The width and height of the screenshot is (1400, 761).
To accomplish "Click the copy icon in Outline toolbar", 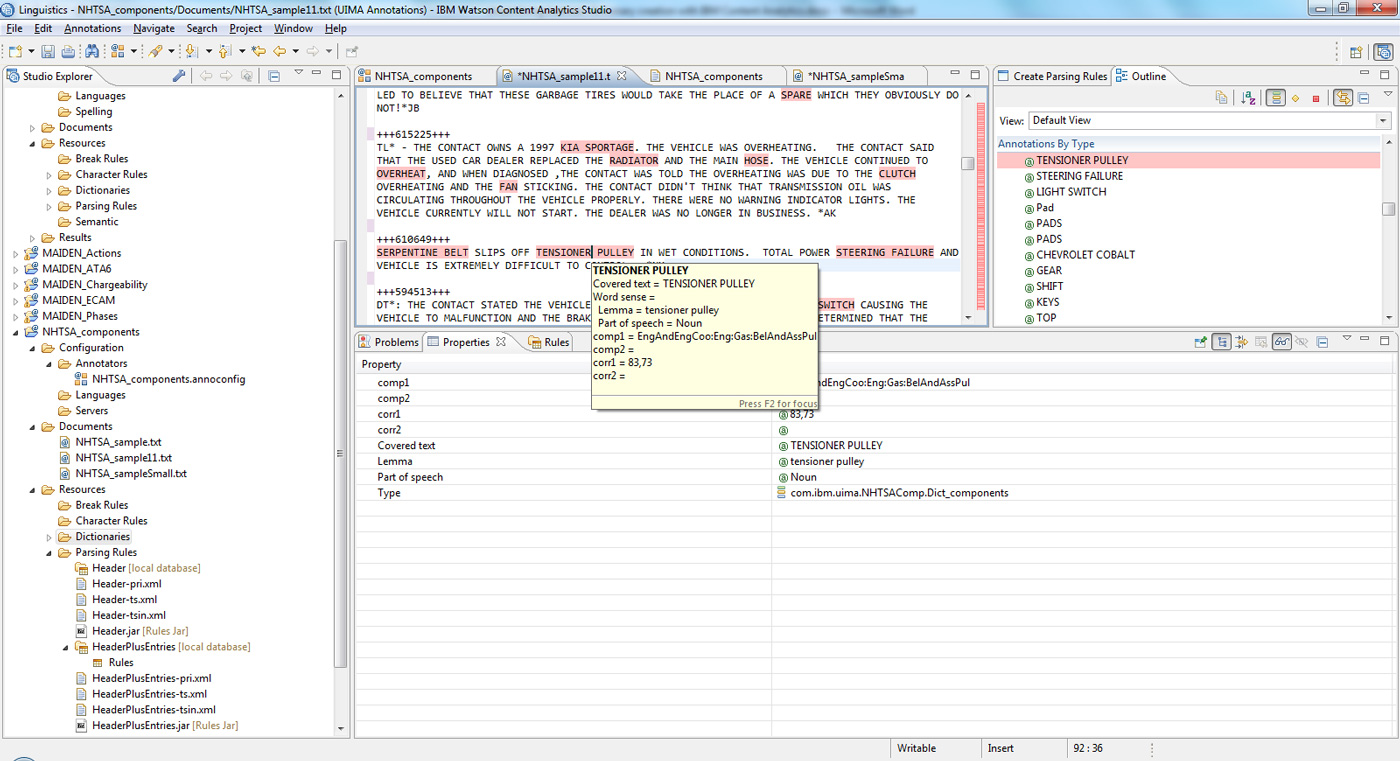I will [x=1221, y=98].
